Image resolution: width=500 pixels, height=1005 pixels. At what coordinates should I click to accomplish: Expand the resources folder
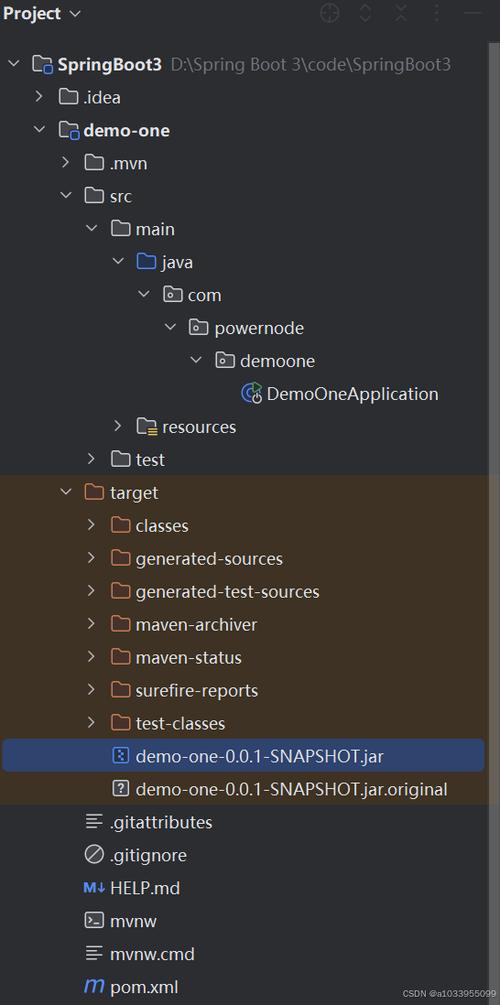(x=117, y=426)
